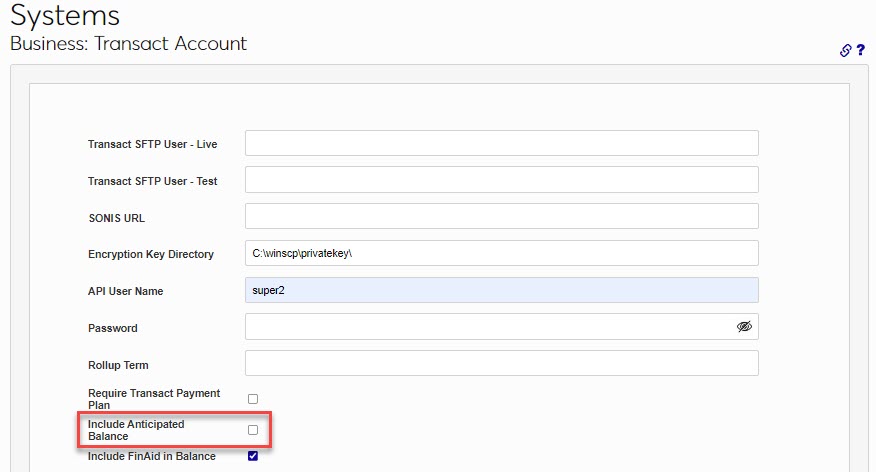This screenshot has height=472, width=876.
Task: Click the Encryption Key Directory field
Action: click(502, 253)
